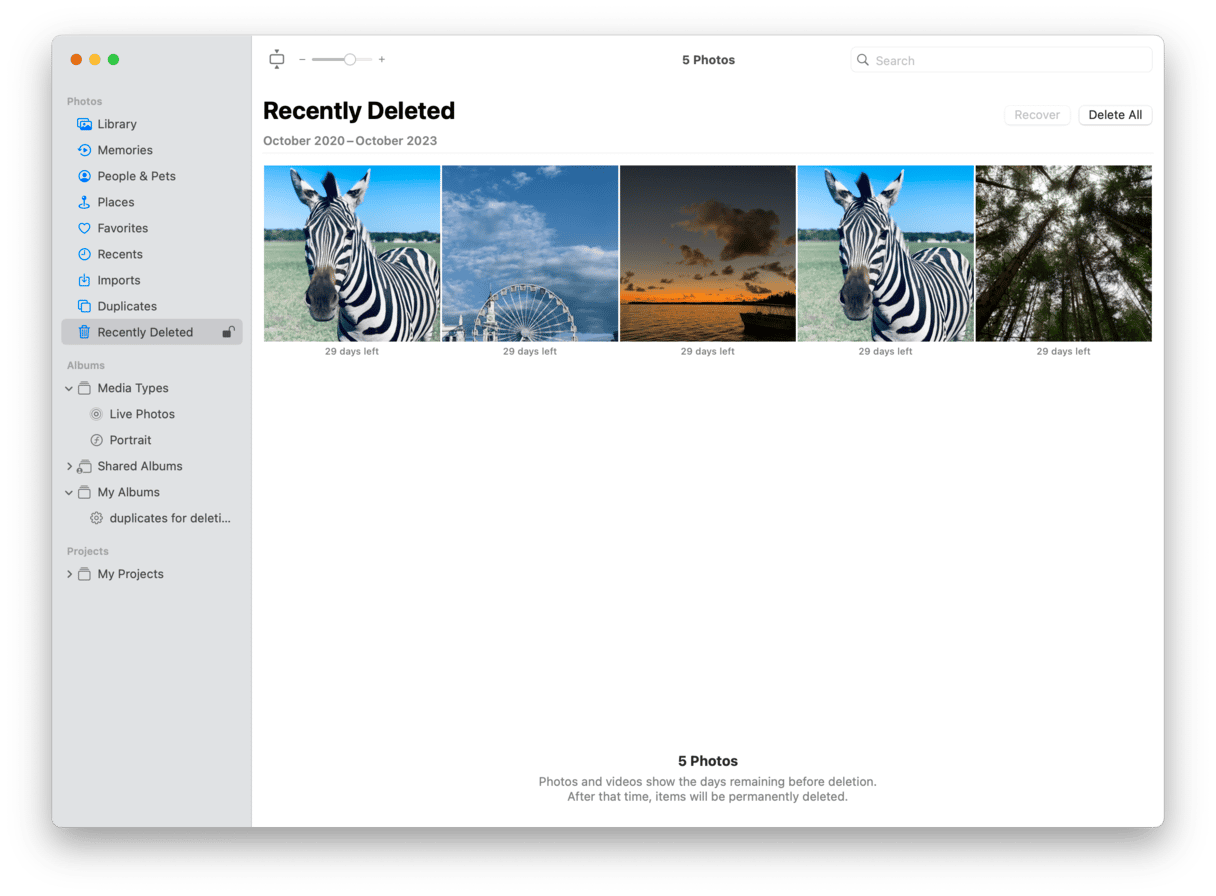Click the search magnifying glass icon
This screenshot has height=896, width=1216.
[863, 60]
